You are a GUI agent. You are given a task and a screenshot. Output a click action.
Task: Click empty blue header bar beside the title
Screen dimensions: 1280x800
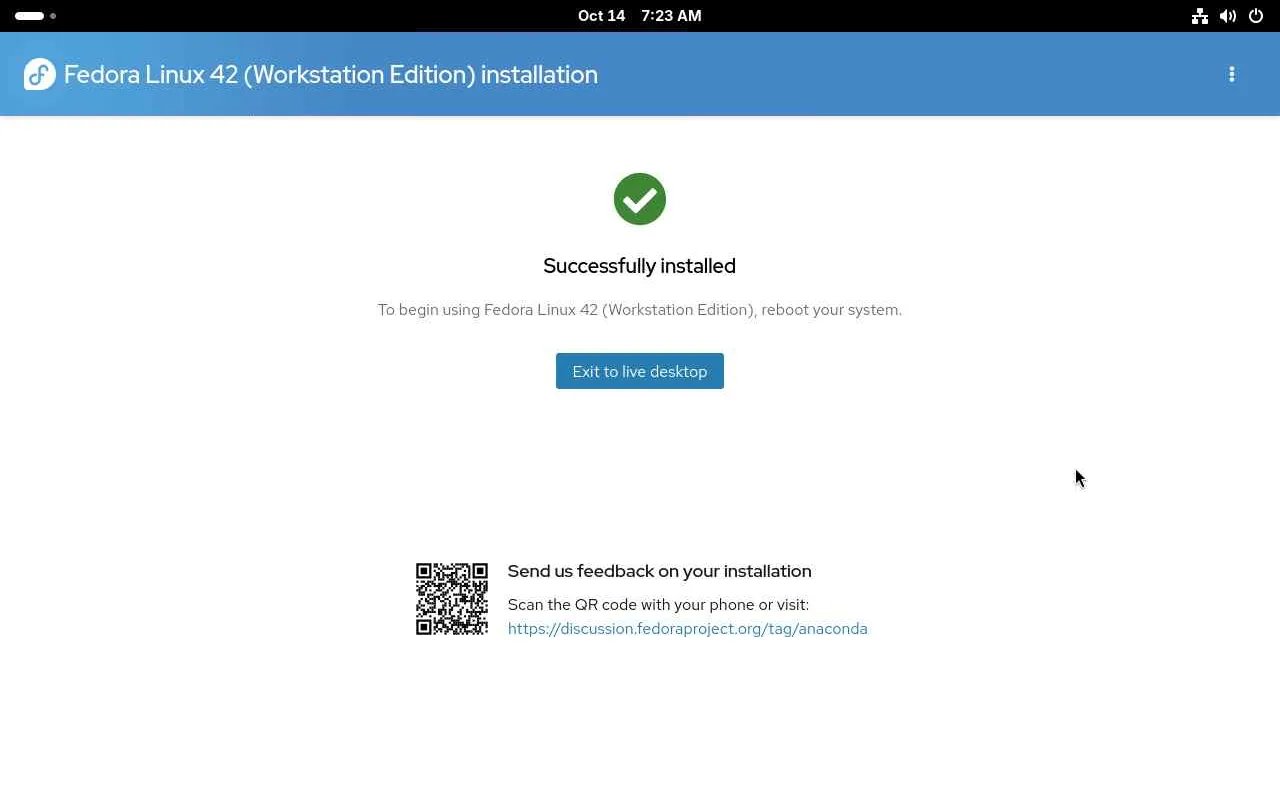pyautogui.click(x=900, y=74)
